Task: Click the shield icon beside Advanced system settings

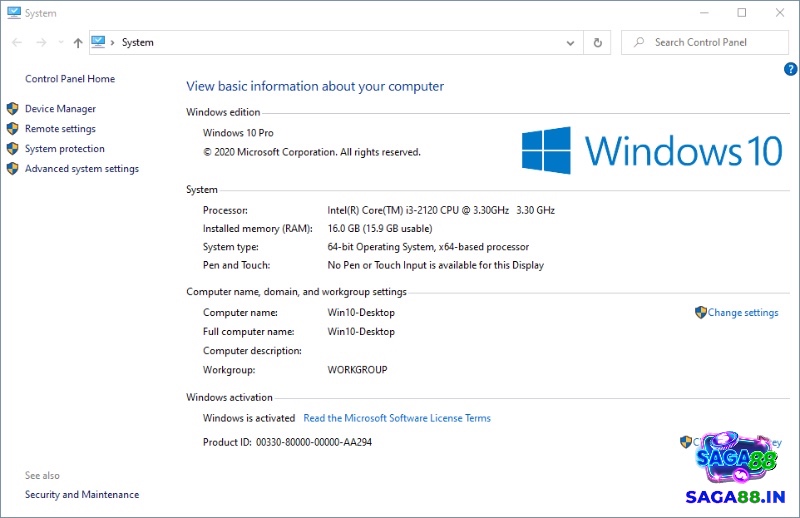Action: 13,169
